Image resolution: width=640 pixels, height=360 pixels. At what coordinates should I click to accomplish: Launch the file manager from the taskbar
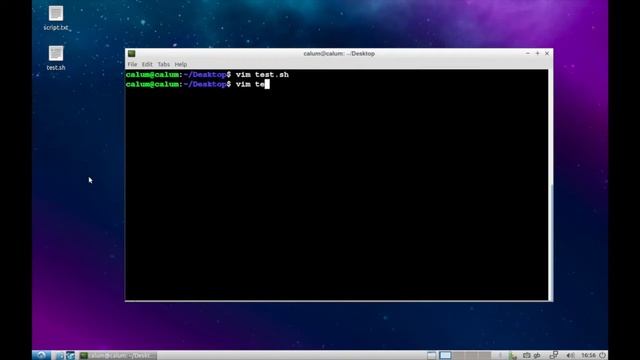click(x=60, y=356)
